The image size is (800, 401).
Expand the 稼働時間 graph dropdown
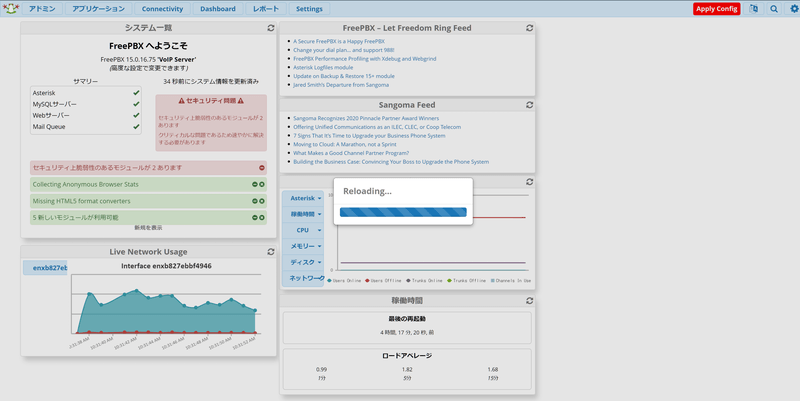303,214
